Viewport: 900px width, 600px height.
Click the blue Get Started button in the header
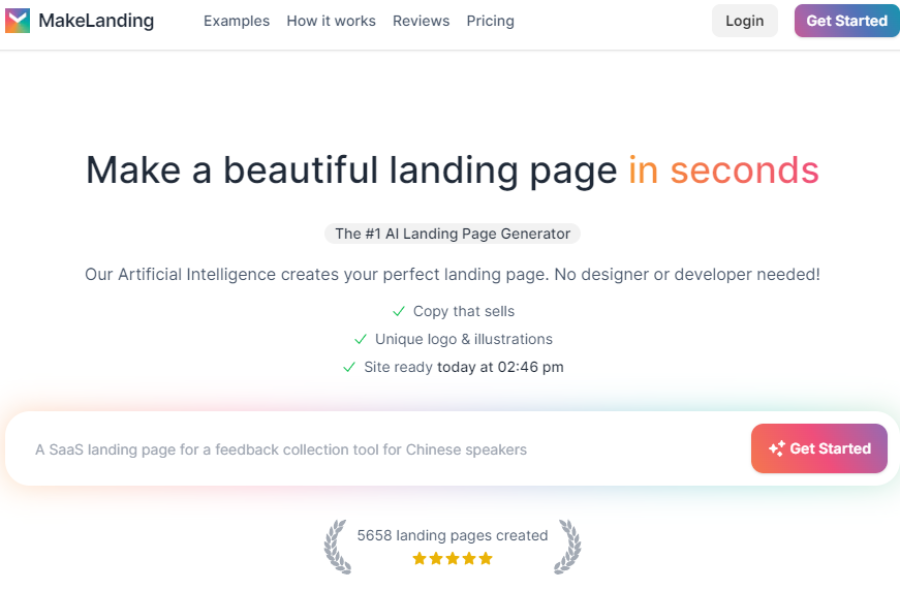[846, 20]
